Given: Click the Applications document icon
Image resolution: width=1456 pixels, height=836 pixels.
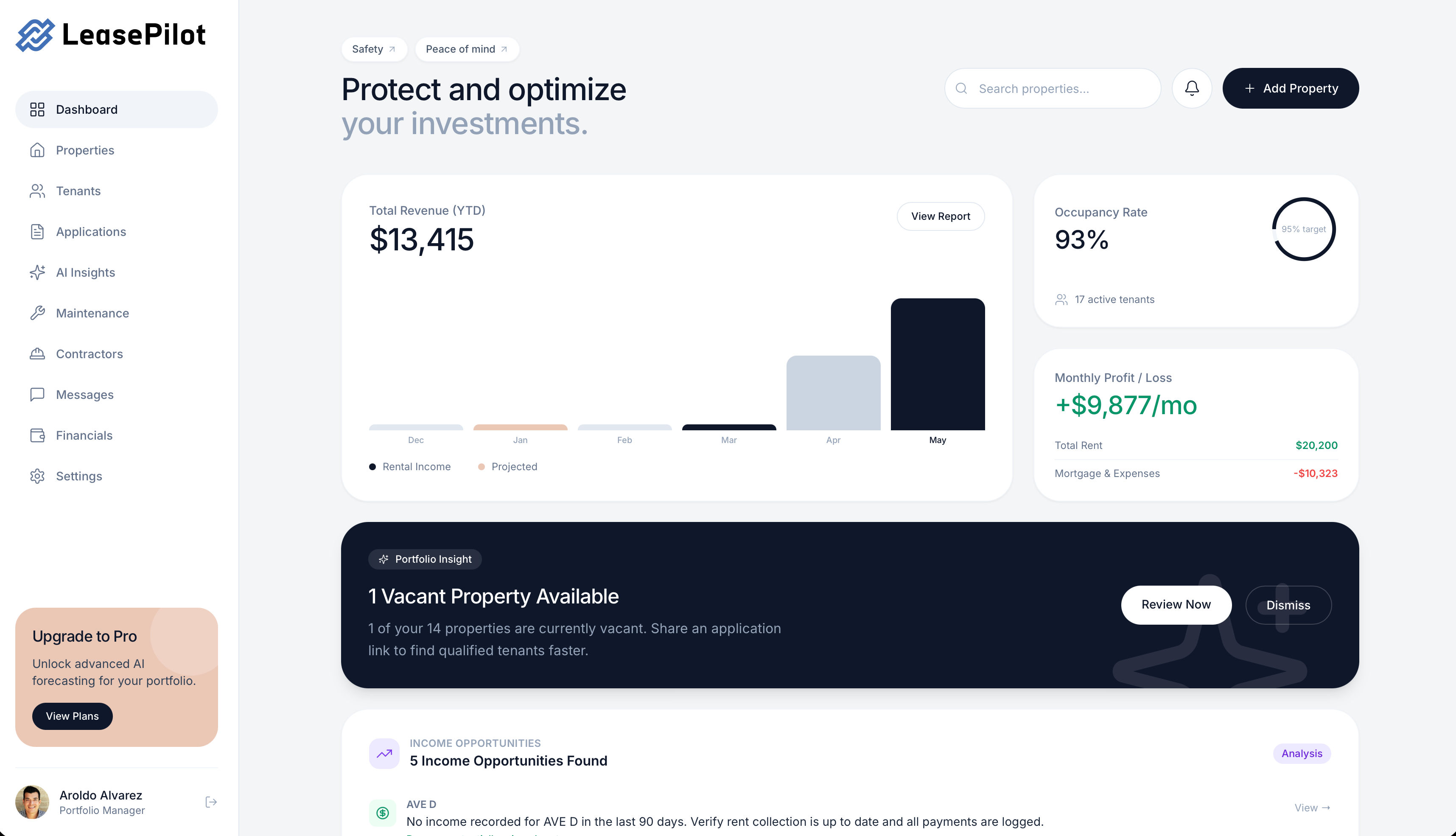Looking at the screenshot, I should click(x=37, y=232).
